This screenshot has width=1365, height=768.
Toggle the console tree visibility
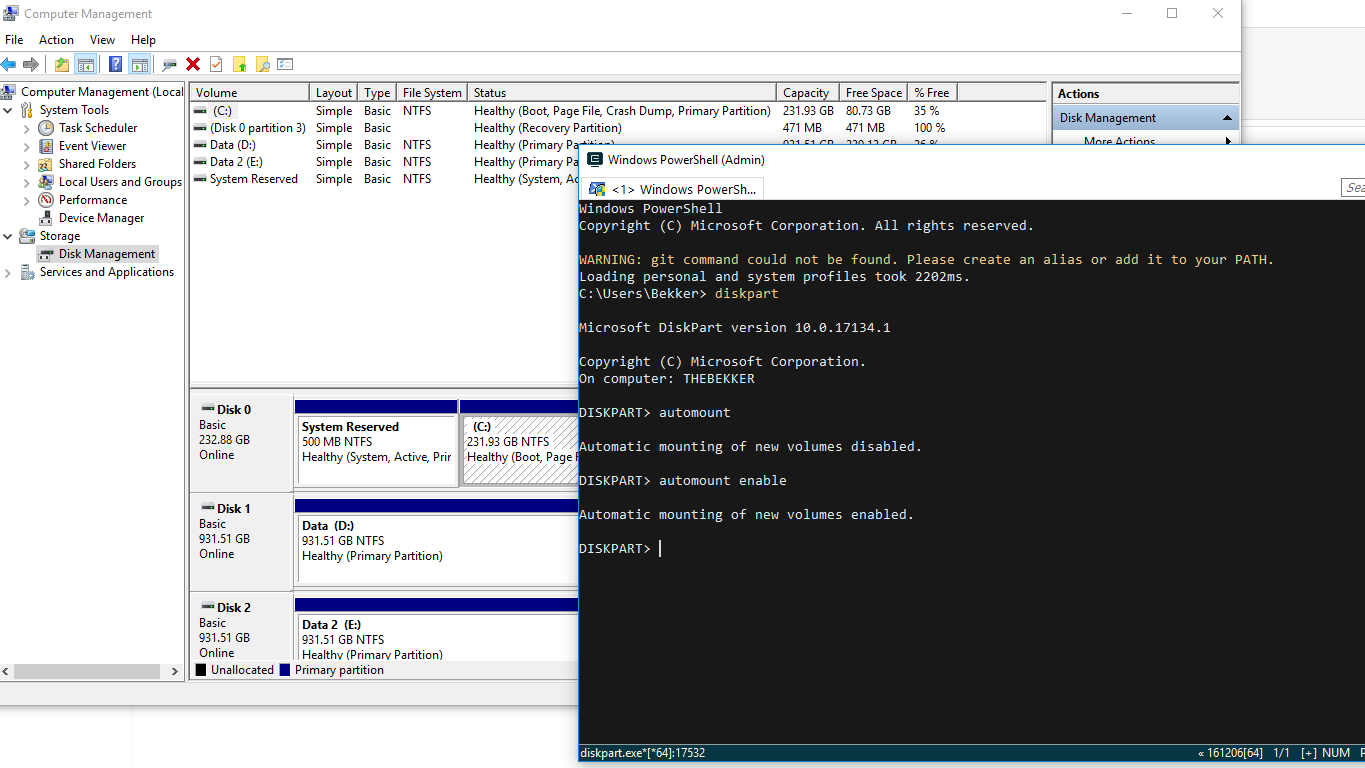(x=84, y=64)
